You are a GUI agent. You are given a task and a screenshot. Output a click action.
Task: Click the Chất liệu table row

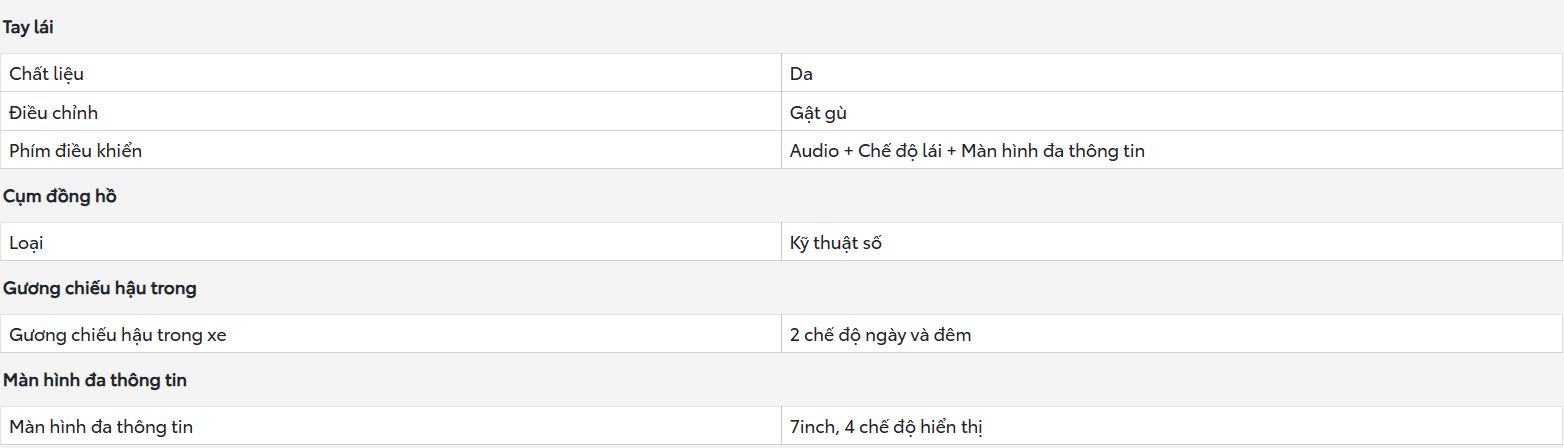(x=782, y=73)
